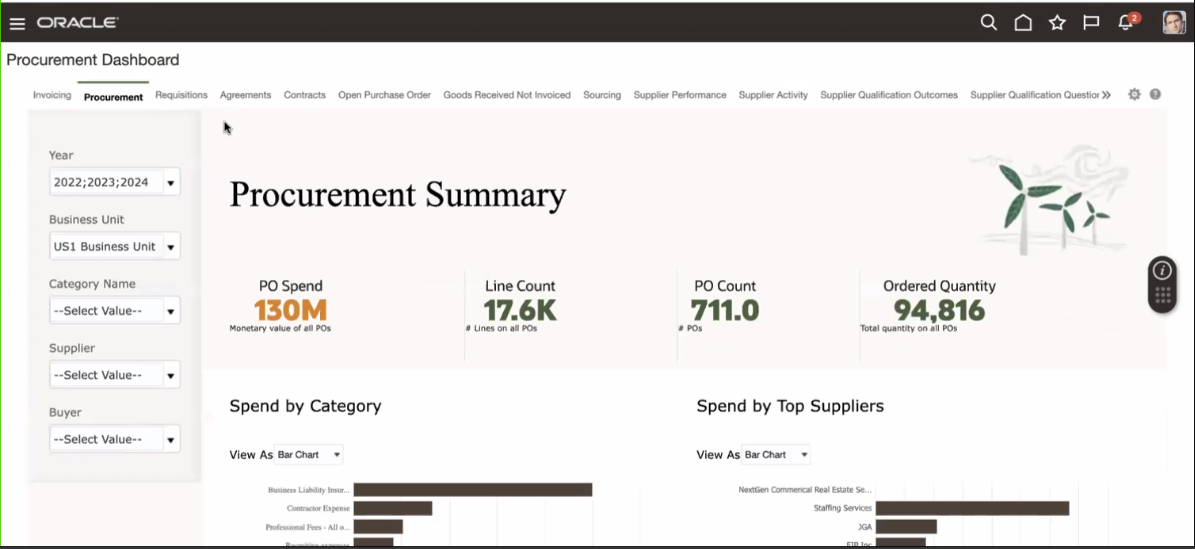The height and width of the screenshot is (549, 1195).
Task: Click the Staffing Services bar
Action: click(972, 508)
